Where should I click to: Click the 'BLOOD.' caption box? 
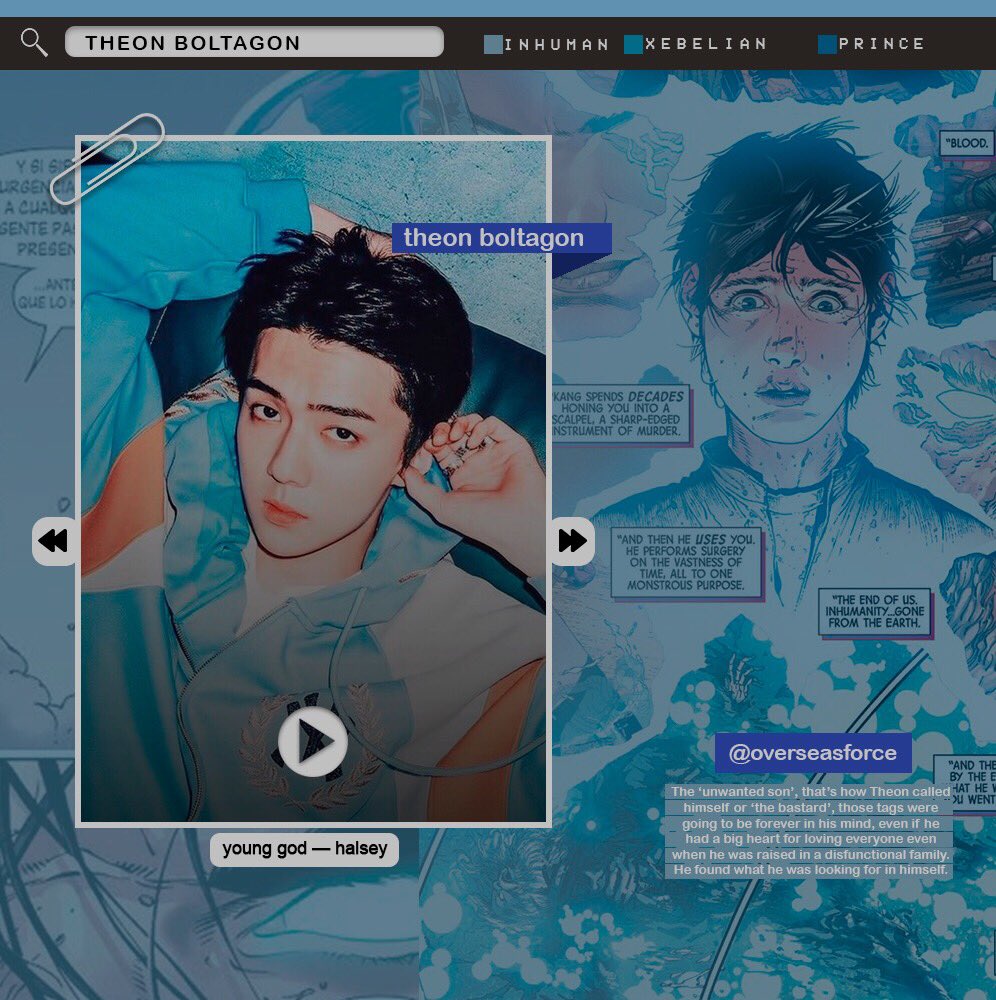967,143
